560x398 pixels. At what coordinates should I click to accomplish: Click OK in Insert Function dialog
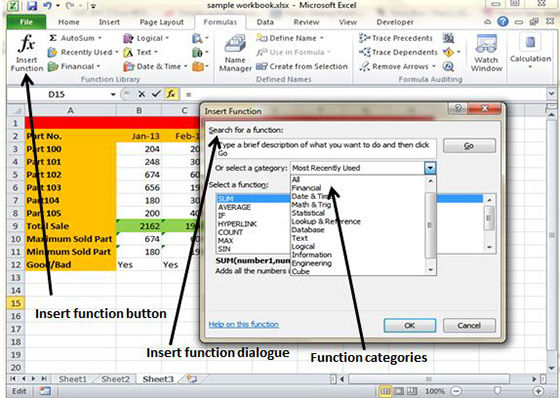tap(410, 325)
